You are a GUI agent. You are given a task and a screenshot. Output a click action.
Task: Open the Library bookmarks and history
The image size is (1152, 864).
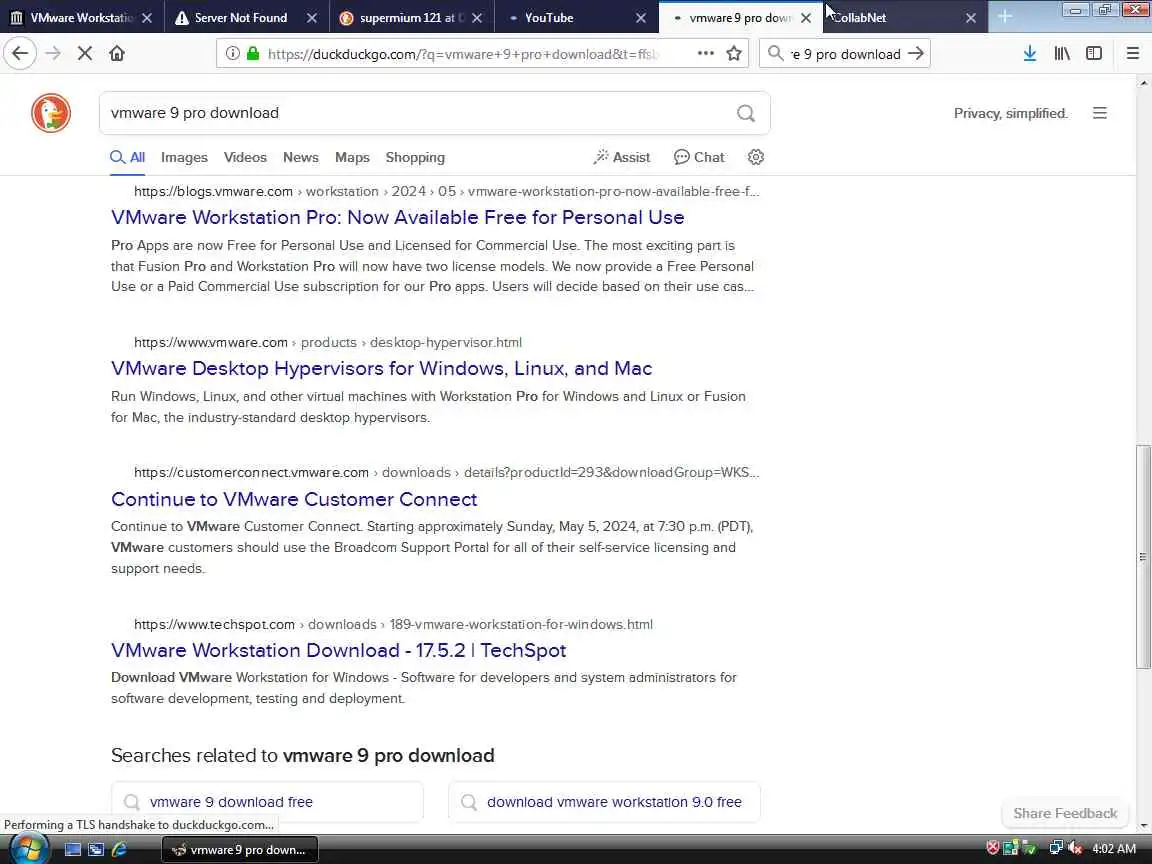tap(1062, 53)
